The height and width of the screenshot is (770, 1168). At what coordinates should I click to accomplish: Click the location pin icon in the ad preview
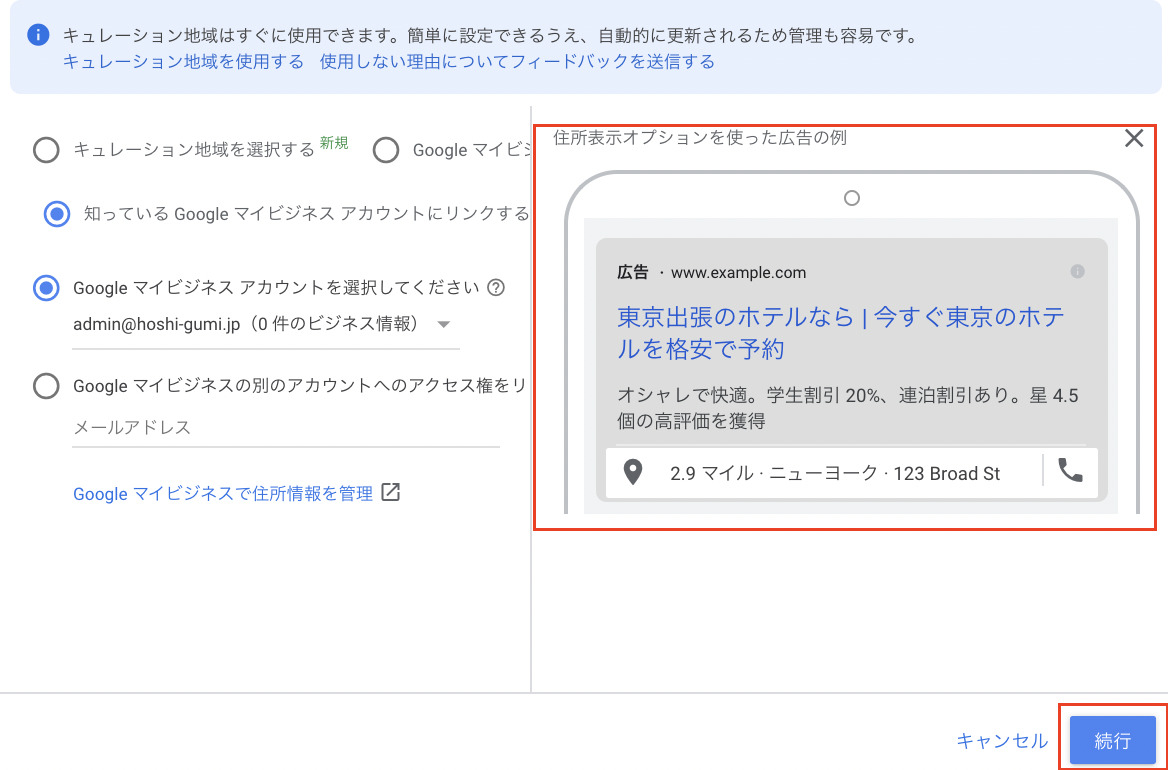pyautogui.click(x=632, y=471)
